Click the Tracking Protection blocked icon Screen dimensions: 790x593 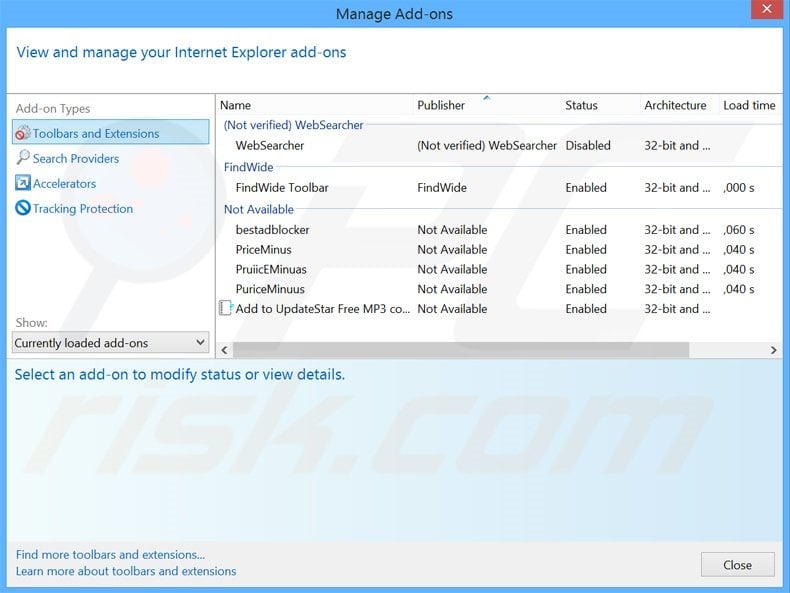(x=23, y=208)
